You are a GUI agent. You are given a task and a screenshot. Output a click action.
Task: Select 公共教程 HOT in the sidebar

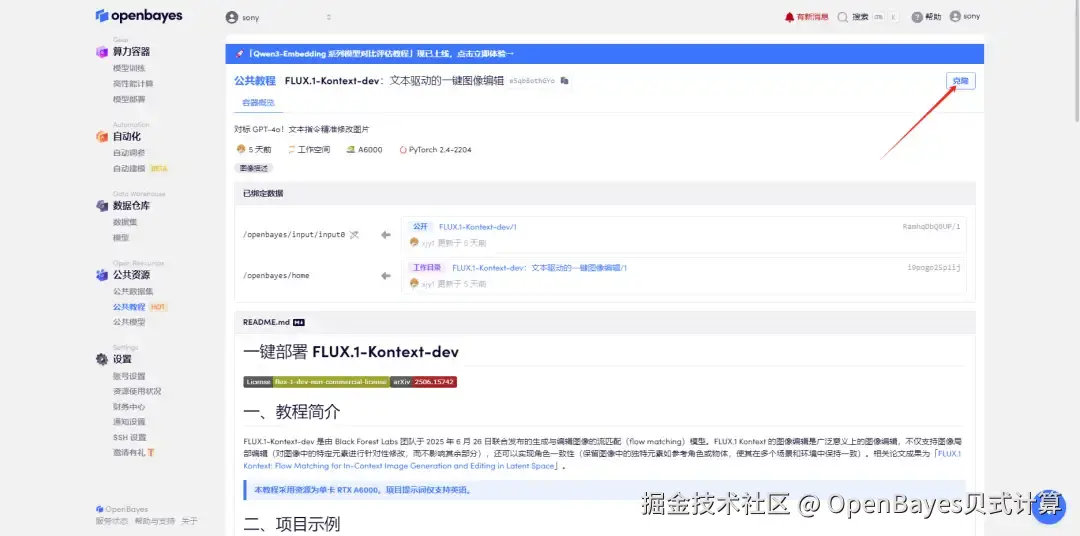tap(140, 307)
